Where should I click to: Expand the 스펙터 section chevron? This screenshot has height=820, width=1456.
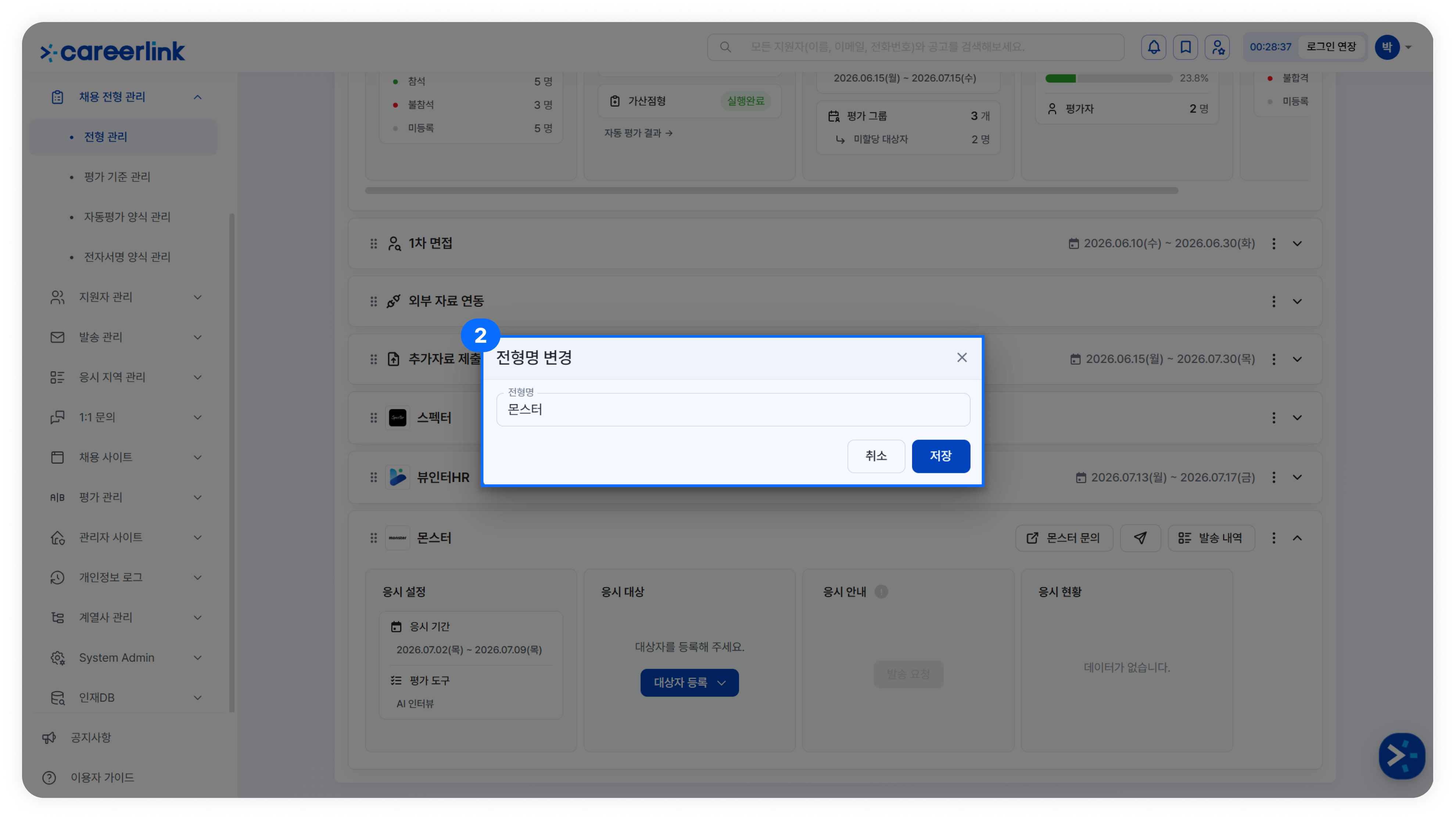point(1297,418)
